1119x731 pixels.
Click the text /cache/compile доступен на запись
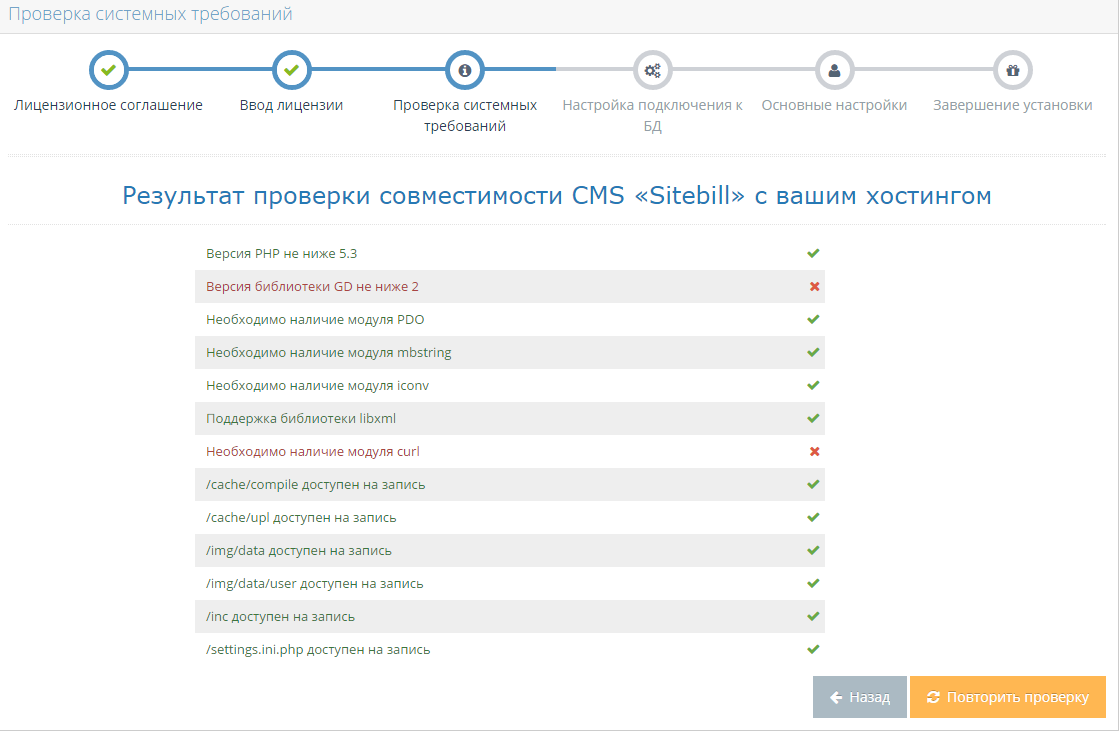315,485
